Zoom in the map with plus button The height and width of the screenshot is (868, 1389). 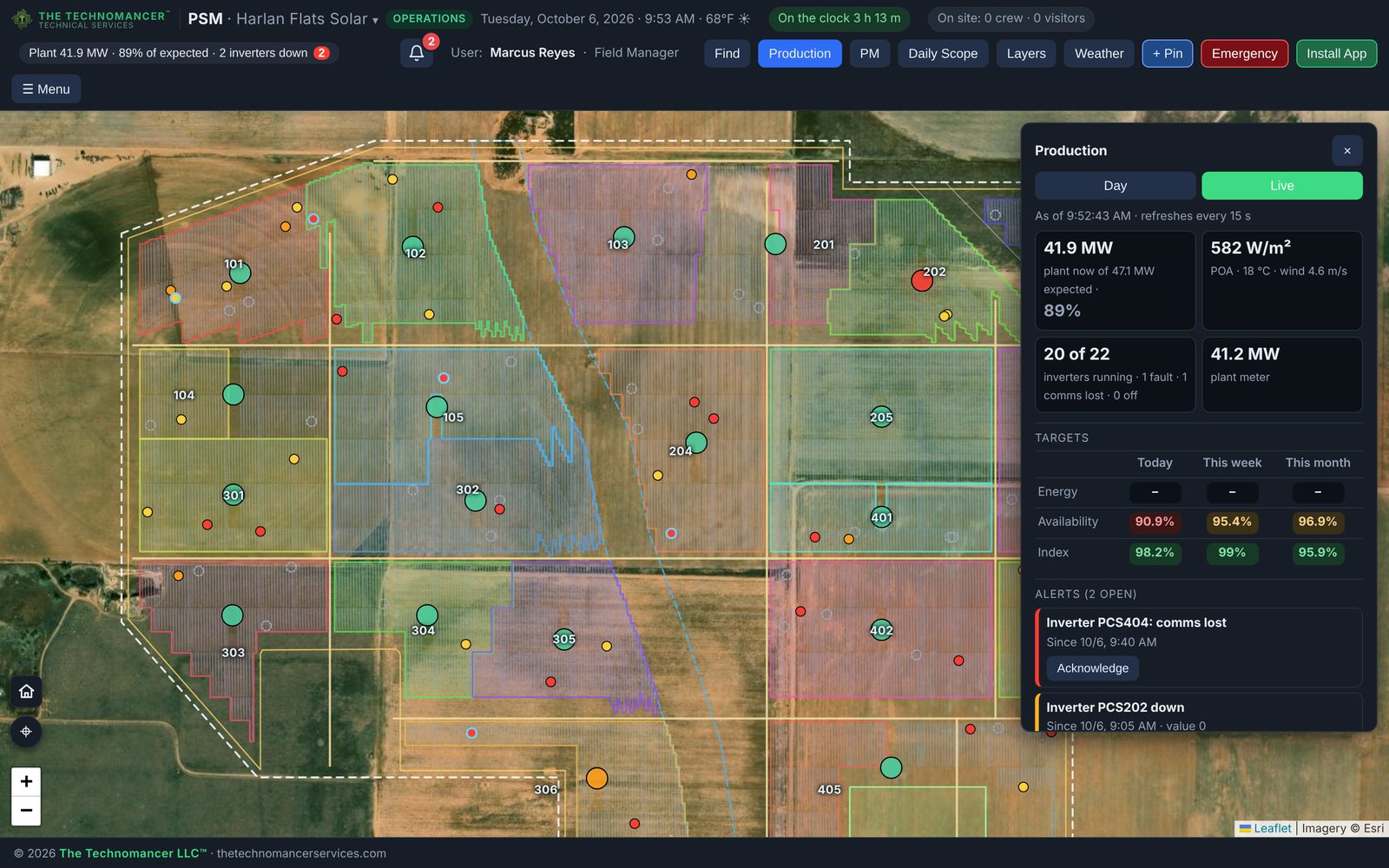tap(26, 781)
